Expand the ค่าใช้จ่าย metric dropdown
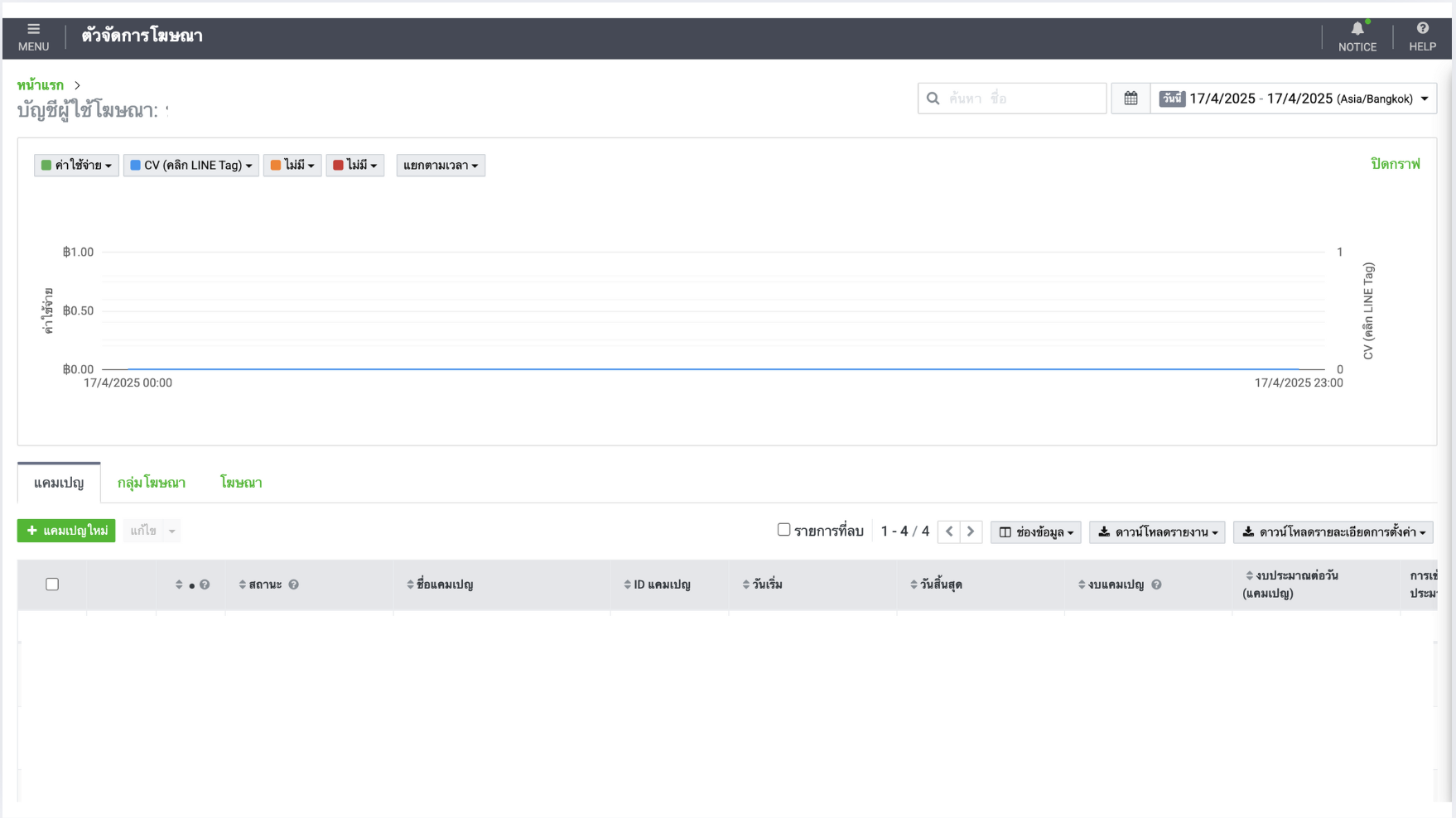 pos(76,166)
